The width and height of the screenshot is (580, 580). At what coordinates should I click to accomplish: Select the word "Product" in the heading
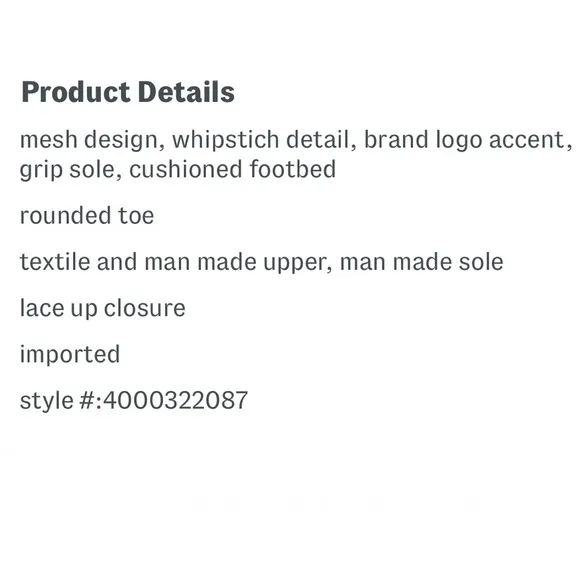coord(75,92)
